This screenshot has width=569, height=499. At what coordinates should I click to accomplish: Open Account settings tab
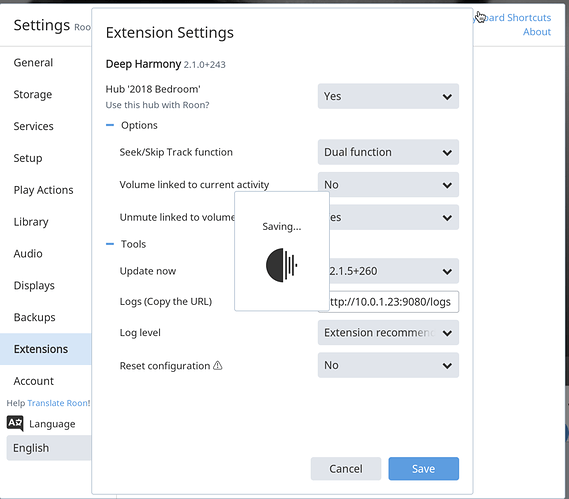pyautogui.click(x=46, y=381)
